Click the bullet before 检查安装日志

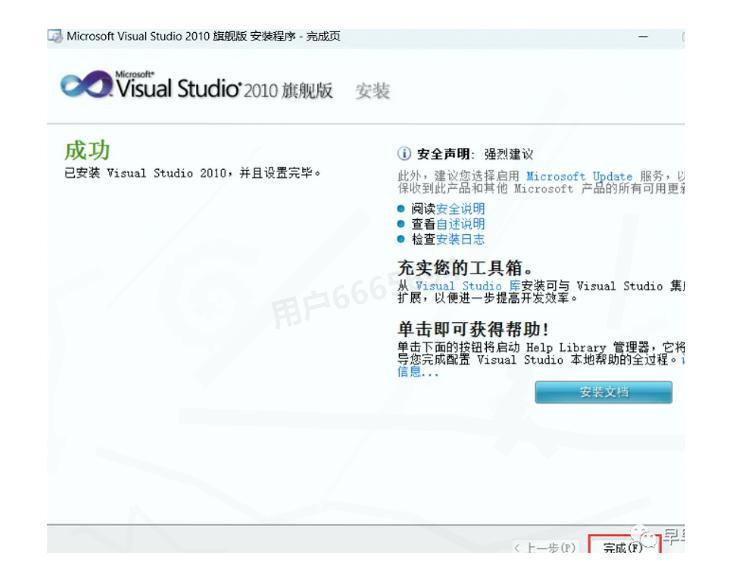coord(402,240)
